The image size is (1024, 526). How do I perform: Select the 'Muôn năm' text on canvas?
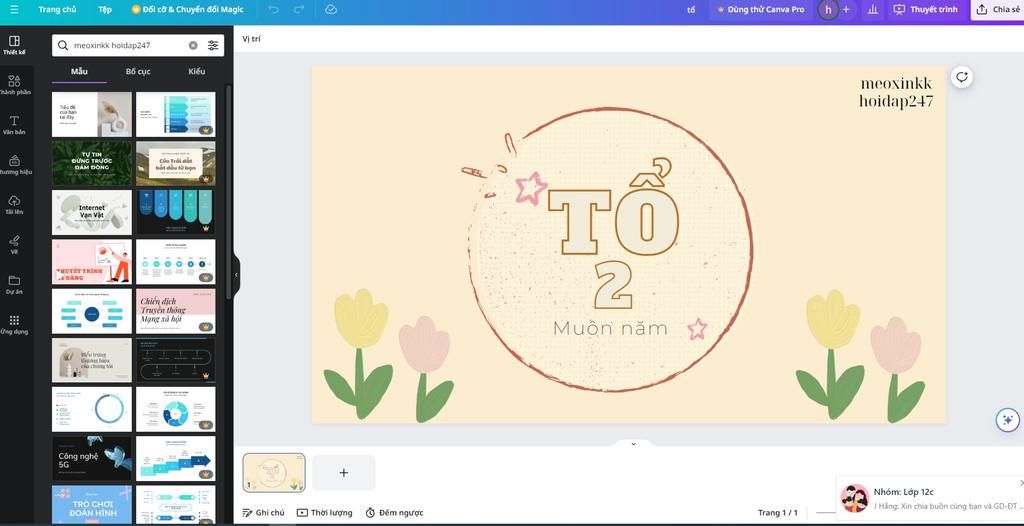tap(610, 328)
